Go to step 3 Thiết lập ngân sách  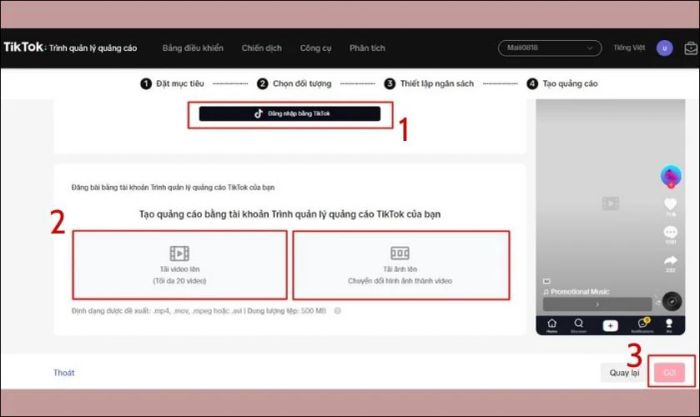pos(429,83)
